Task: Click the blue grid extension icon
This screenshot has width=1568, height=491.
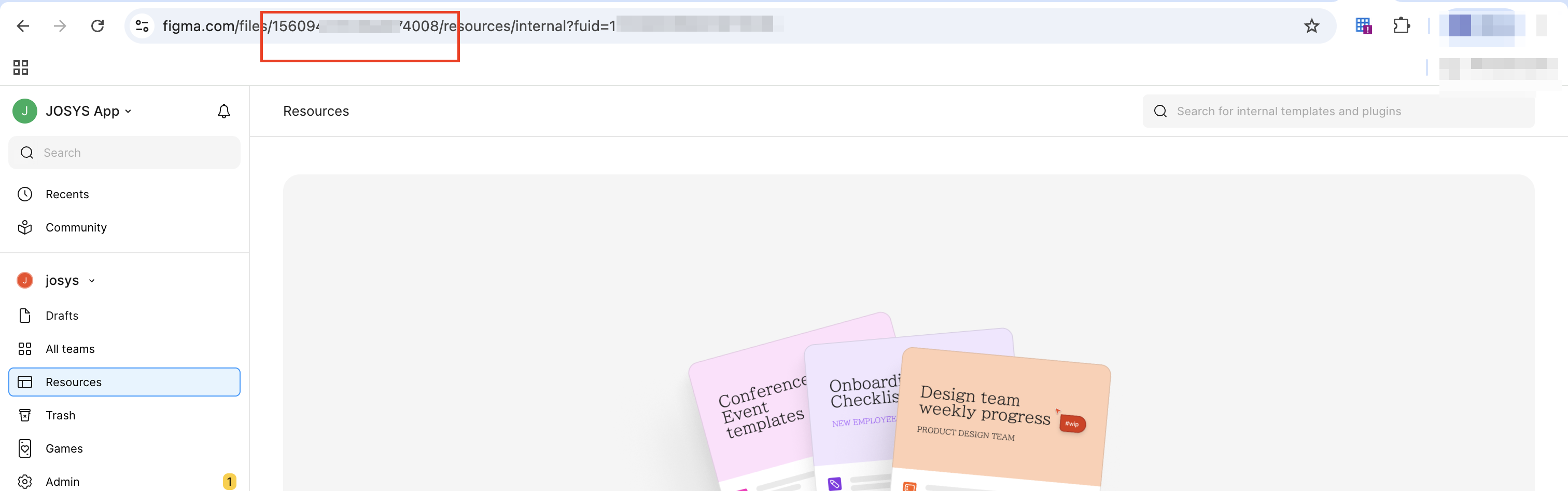Action: click(1363, 25)
